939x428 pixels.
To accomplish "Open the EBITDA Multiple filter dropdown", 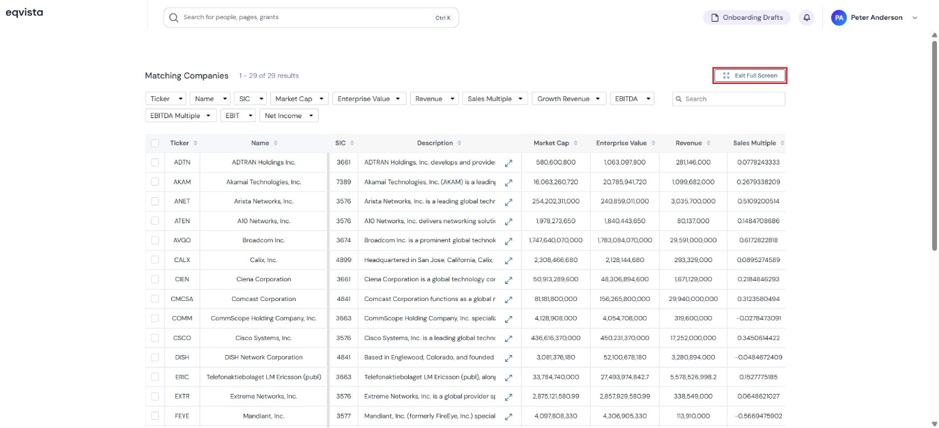I will pos(181,116).
